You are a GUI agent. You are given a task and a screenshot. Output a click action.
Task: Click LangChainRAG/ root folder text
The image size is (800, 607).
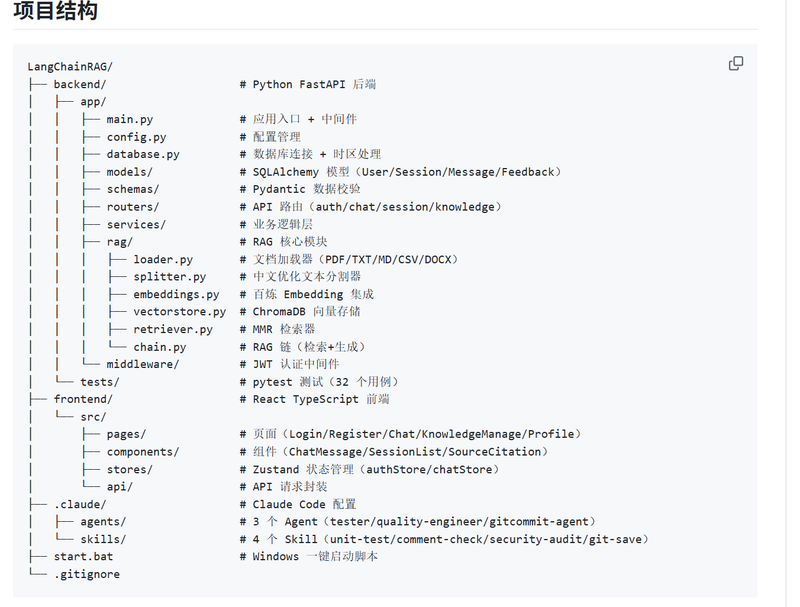pyautogui.click(x=70, y=67)
